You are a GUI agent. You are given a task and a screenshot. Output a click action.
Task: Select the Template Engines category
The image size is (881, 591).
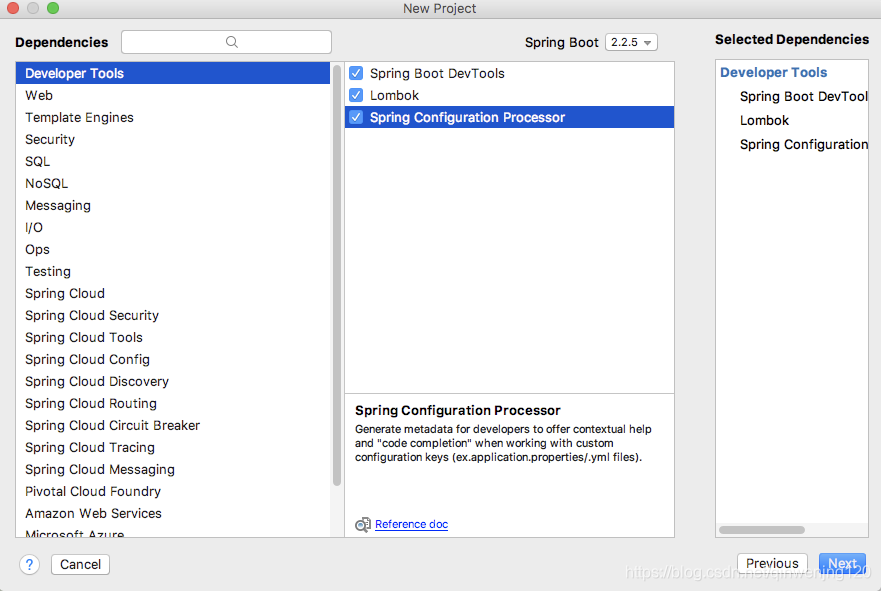(x=173, y=117)
